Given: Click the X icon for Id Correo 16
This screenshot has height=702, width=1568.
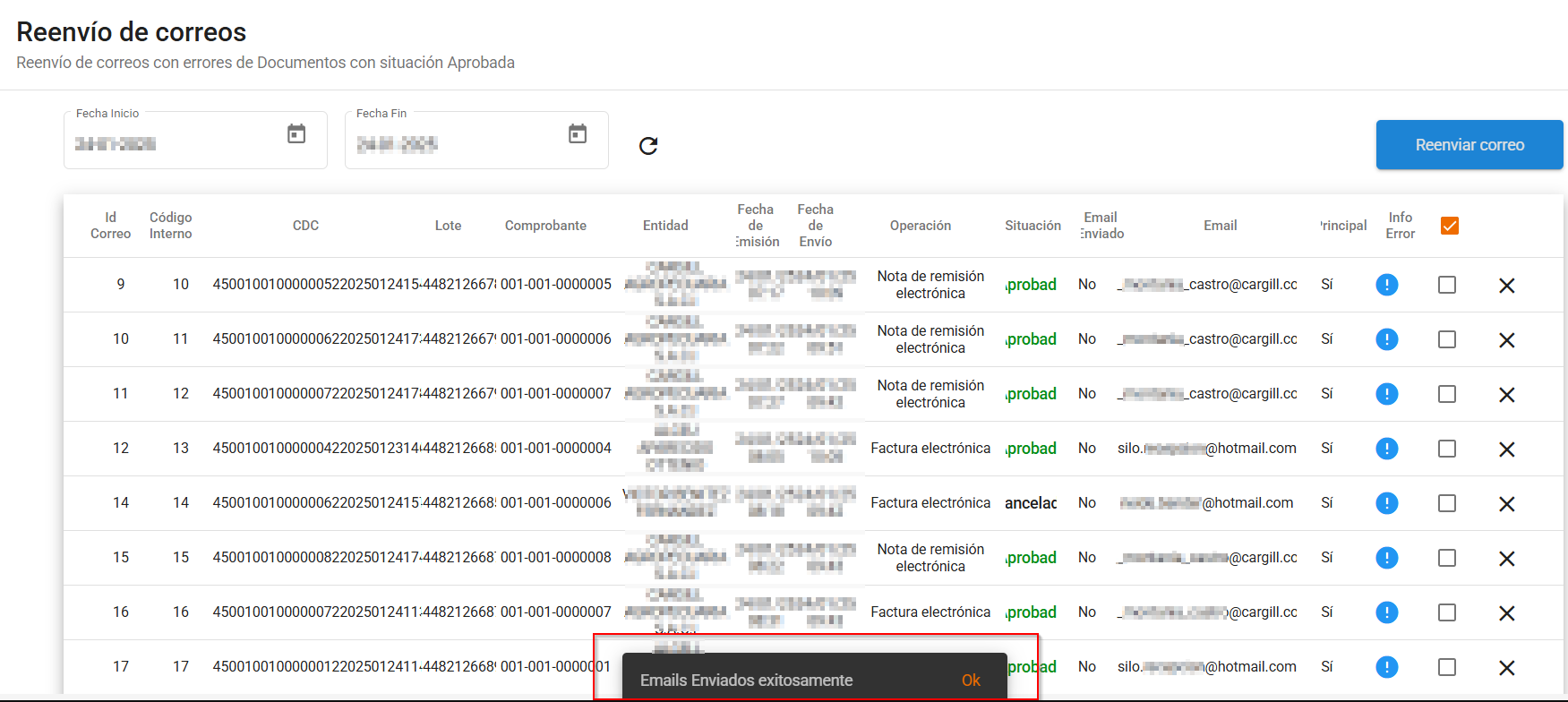Looking at the screenshot, I should (1507, 613).
